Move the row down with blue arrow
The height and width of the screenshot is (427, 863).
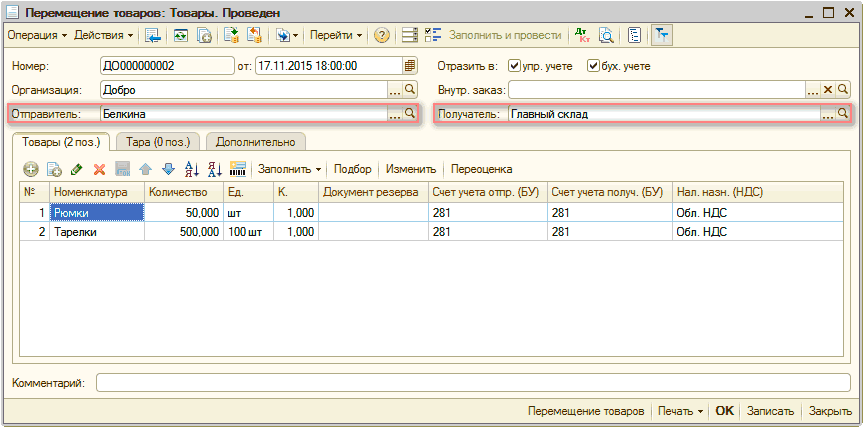(168, 170)
